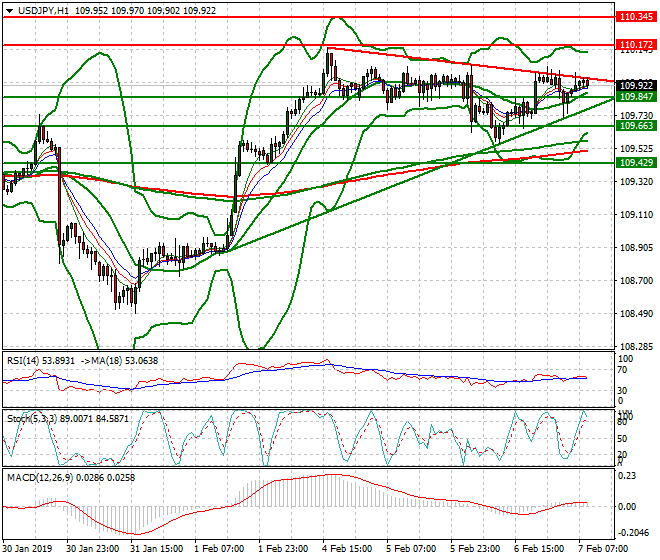660x560 pixels.
Task: Select the 109.110 price axis value
Action: click(x=637, y=215)
